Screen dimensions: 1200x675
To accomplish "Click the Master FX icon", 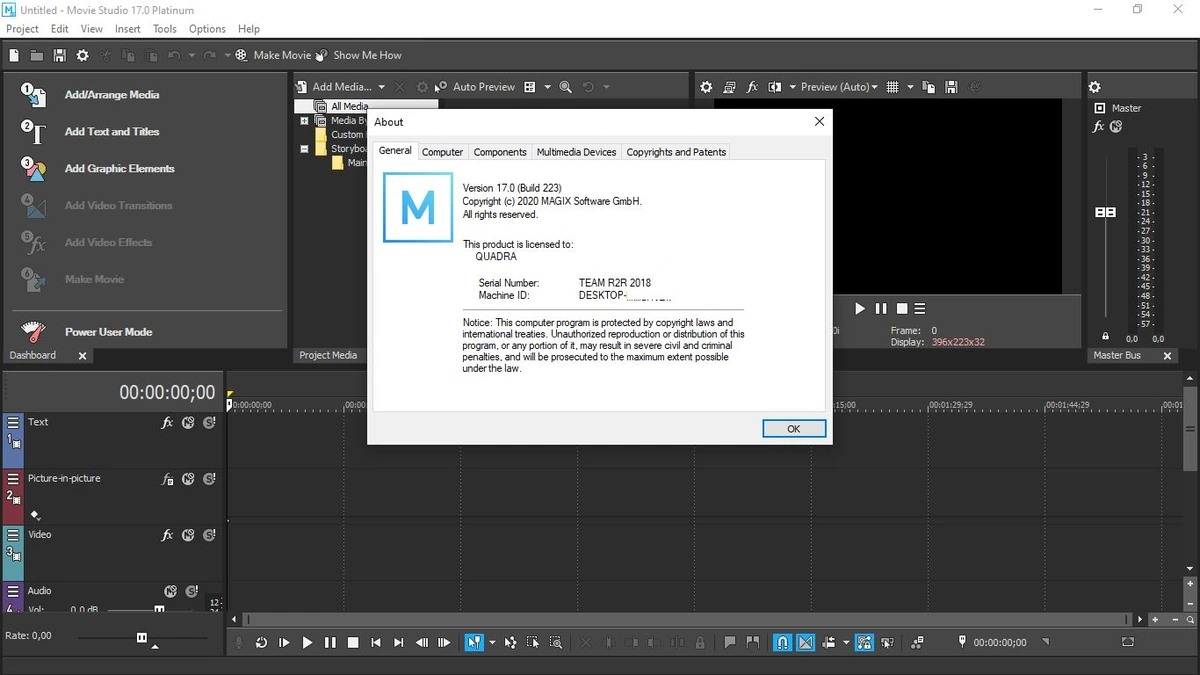I will (1098, 126).
